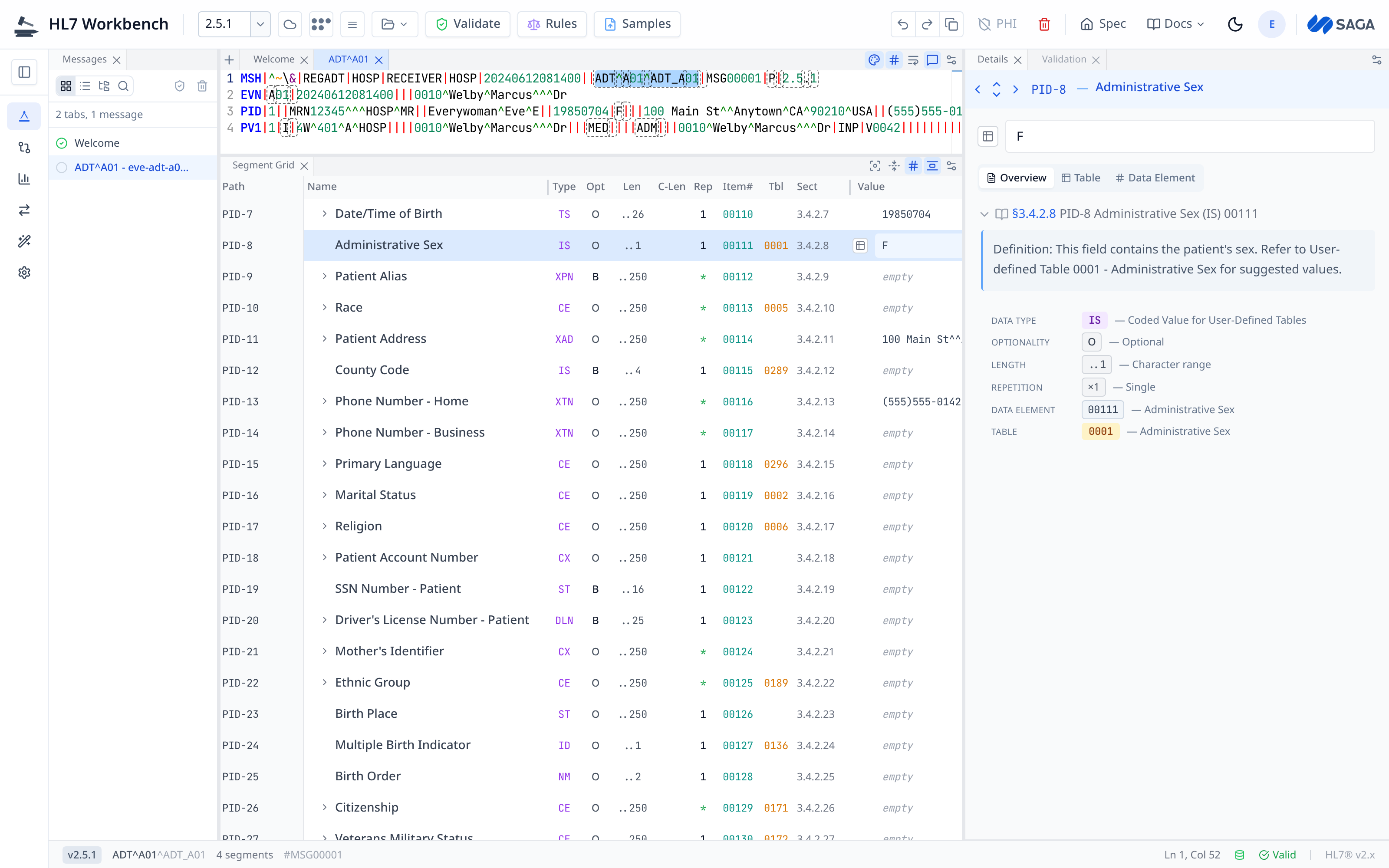Switch messages to grid view
Viewport: 1389px width, 868px height.
coord(66,86)
